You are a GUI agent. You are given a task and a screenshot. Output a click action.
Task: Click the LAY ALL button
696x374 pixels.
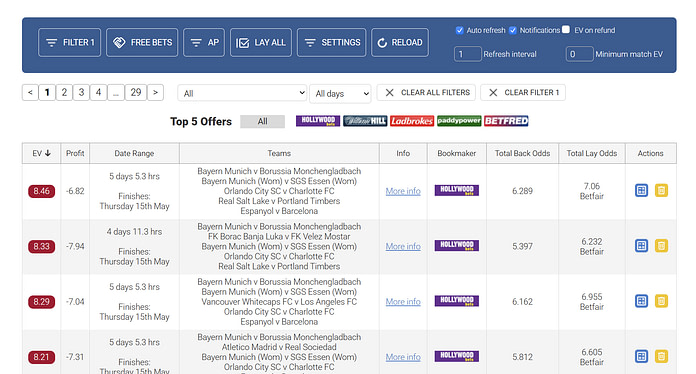click(261, 43)
